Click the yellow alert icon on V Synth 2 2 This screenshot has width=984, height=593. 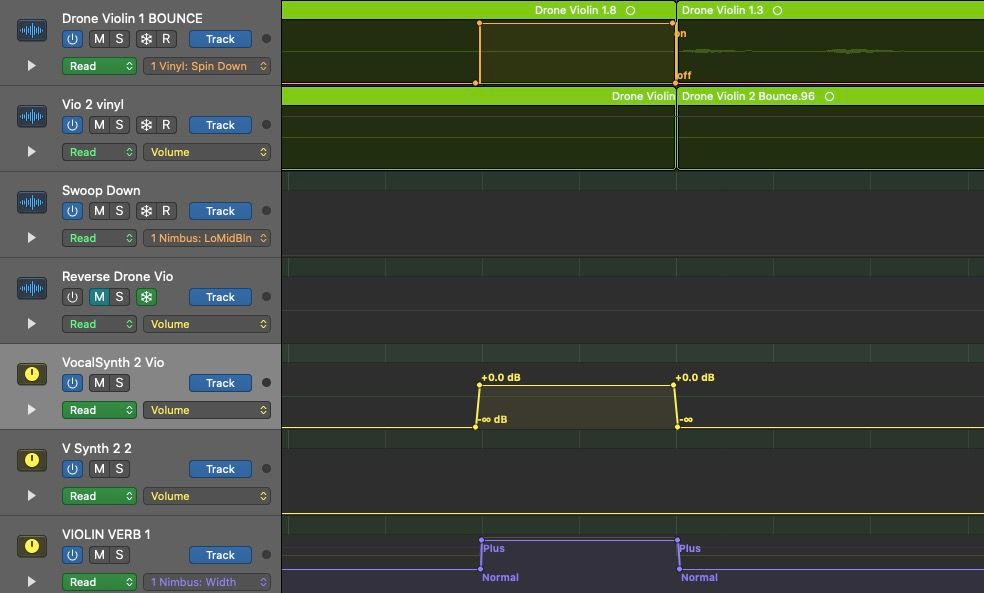click(x=31, y=460)
